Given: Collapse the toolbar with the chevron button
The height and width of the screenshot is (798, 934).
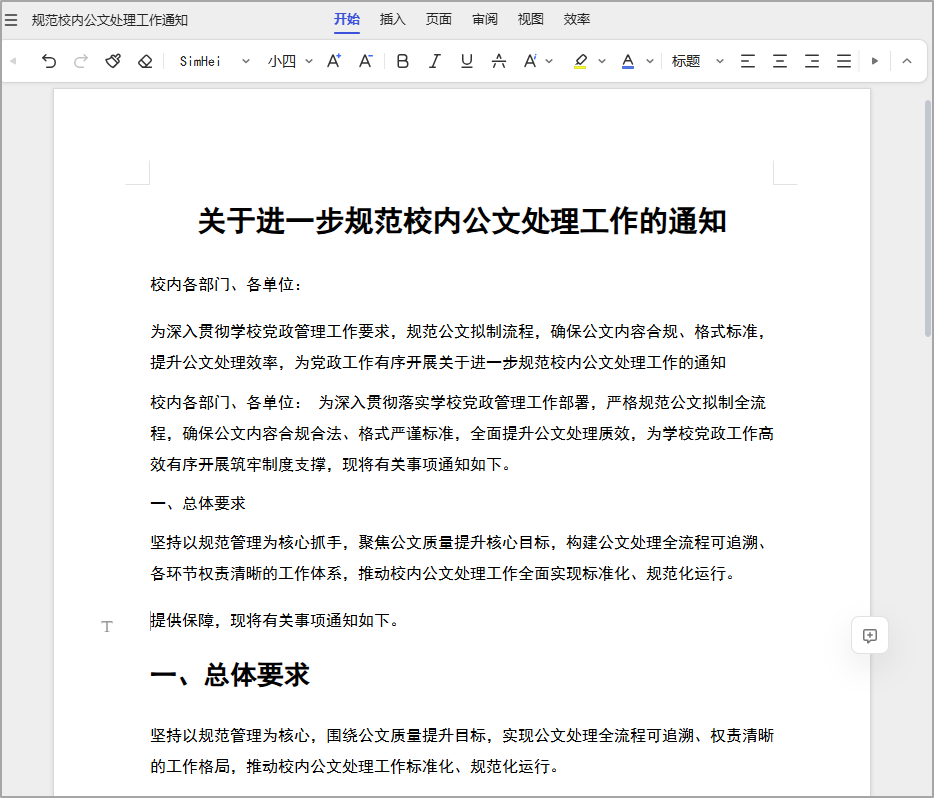Looking at the screenshot, I should [906, 61].
